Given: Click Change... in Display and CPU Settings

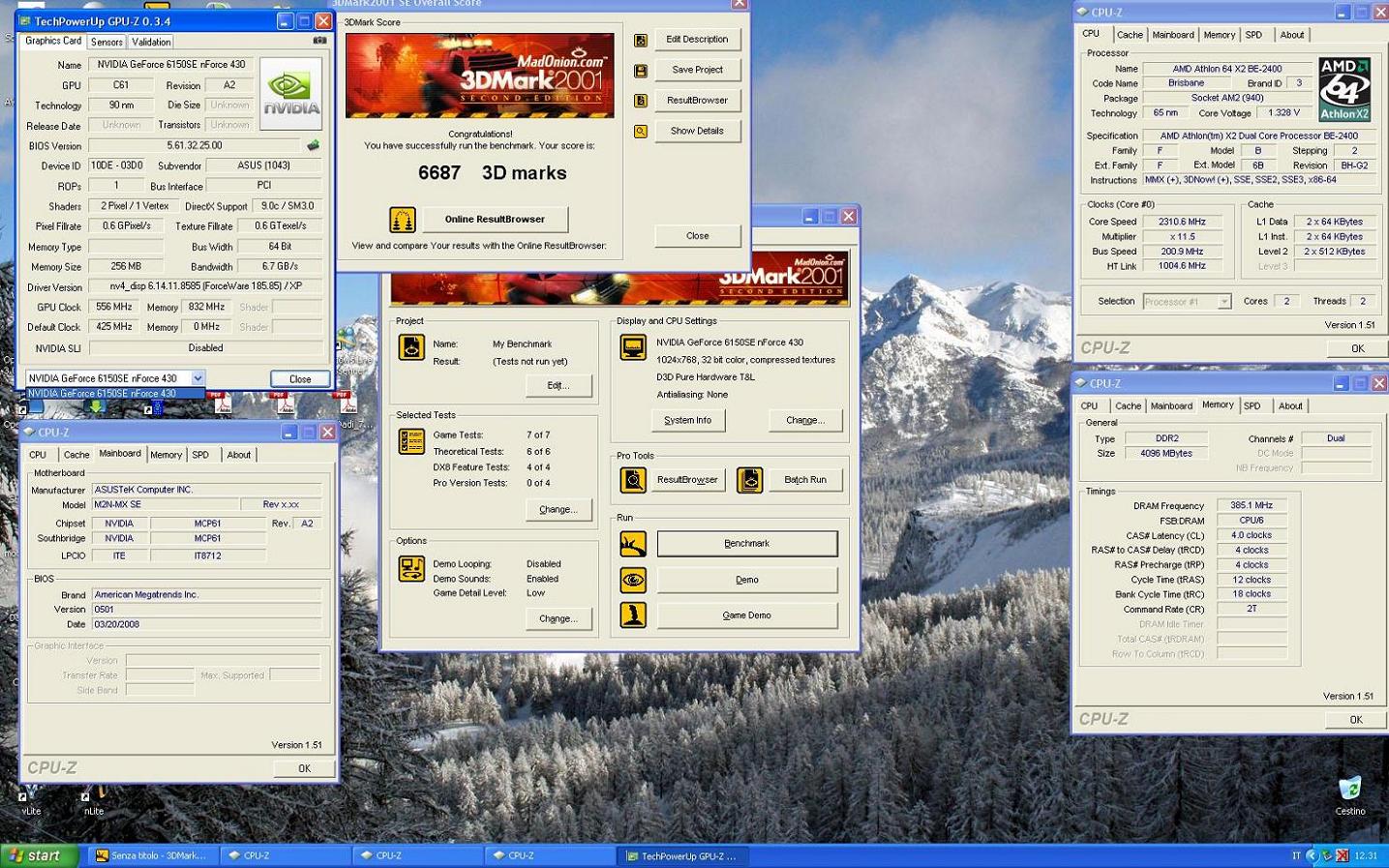Looking at the screenshot, I should click(x=805, y=420).
